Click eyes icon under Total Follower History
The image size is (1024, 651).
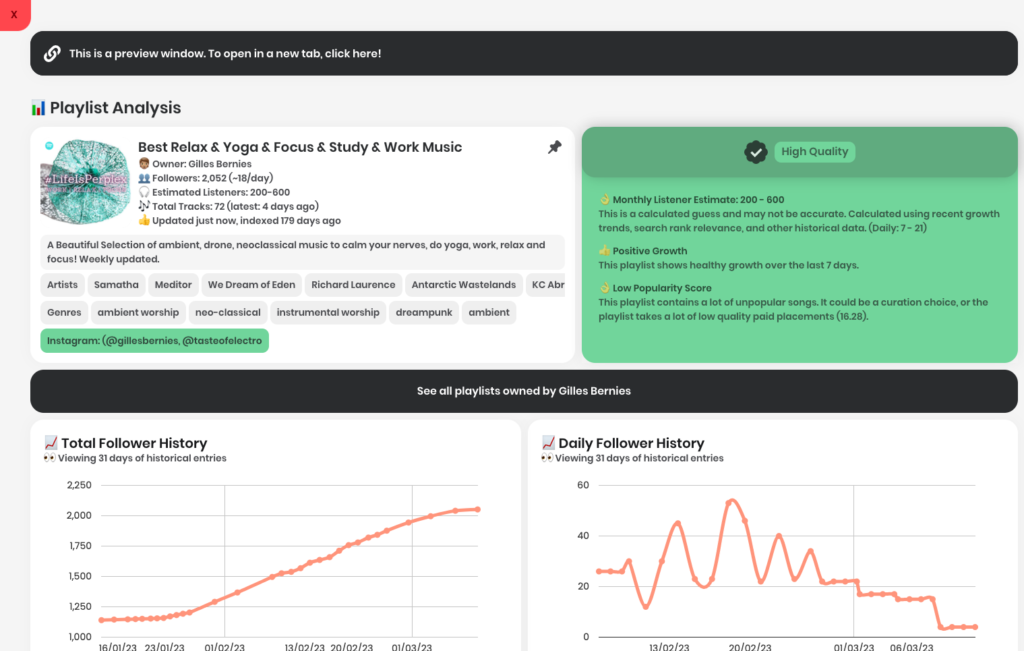point(50,458)
